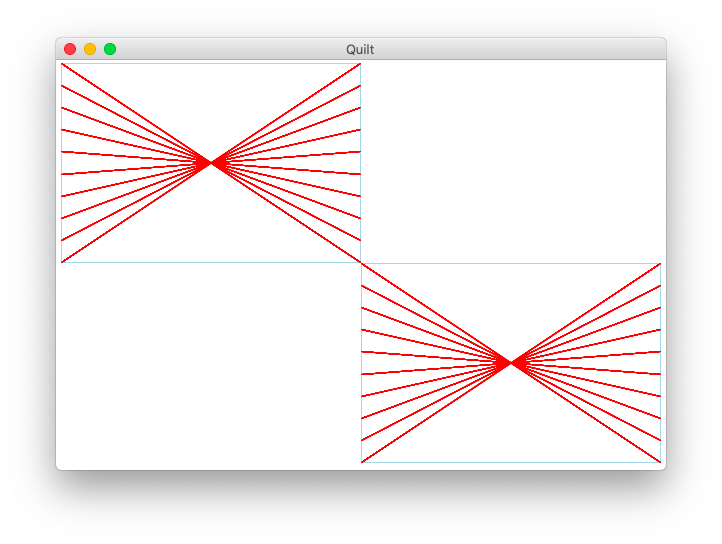The height and width of the screenshot is (544, 722).
Task: Click the top-left corner of upper-left block
Action: (x=62, y=64)
